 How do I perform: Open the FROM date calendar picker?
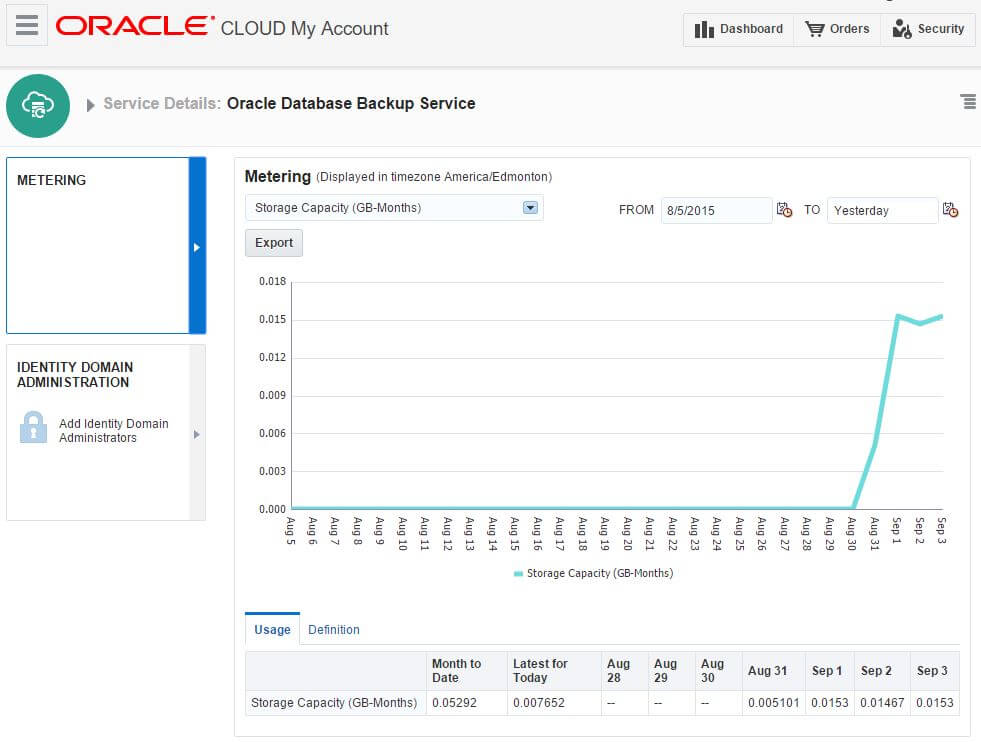tap(785, 210)
